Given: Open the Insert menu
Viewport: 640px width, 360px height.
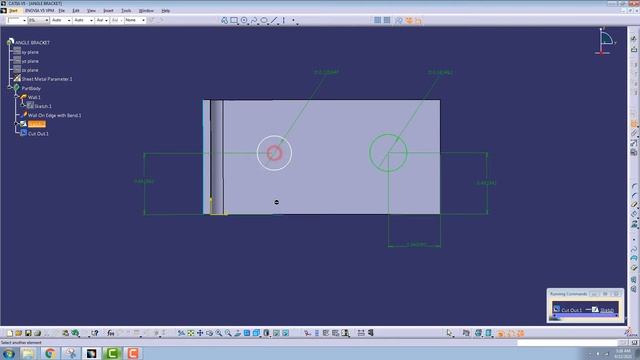Looking at the screenshot, I should 108,11.
